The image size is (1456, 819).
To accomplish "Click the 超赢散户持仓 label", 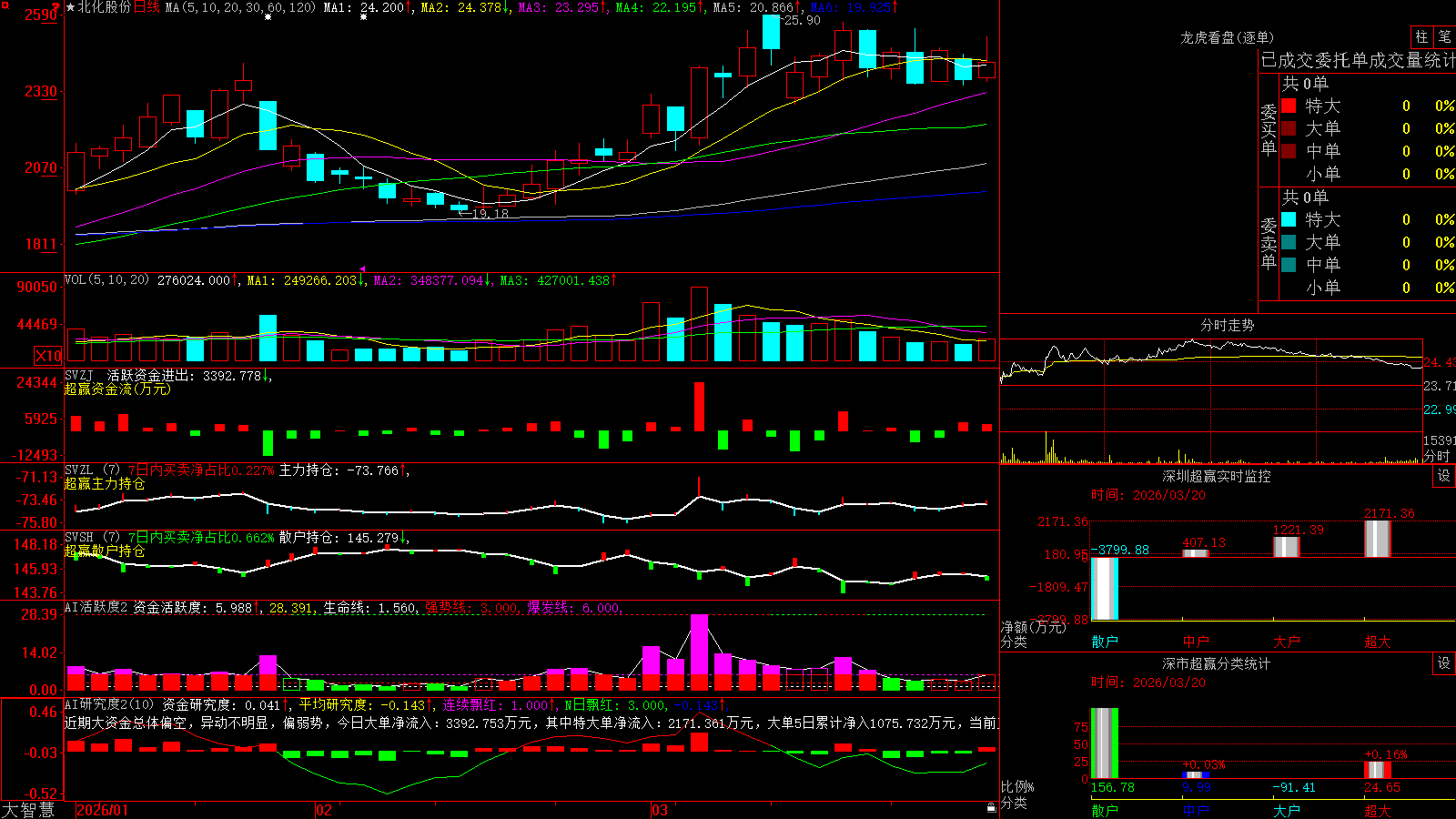I will click(105, 551).
